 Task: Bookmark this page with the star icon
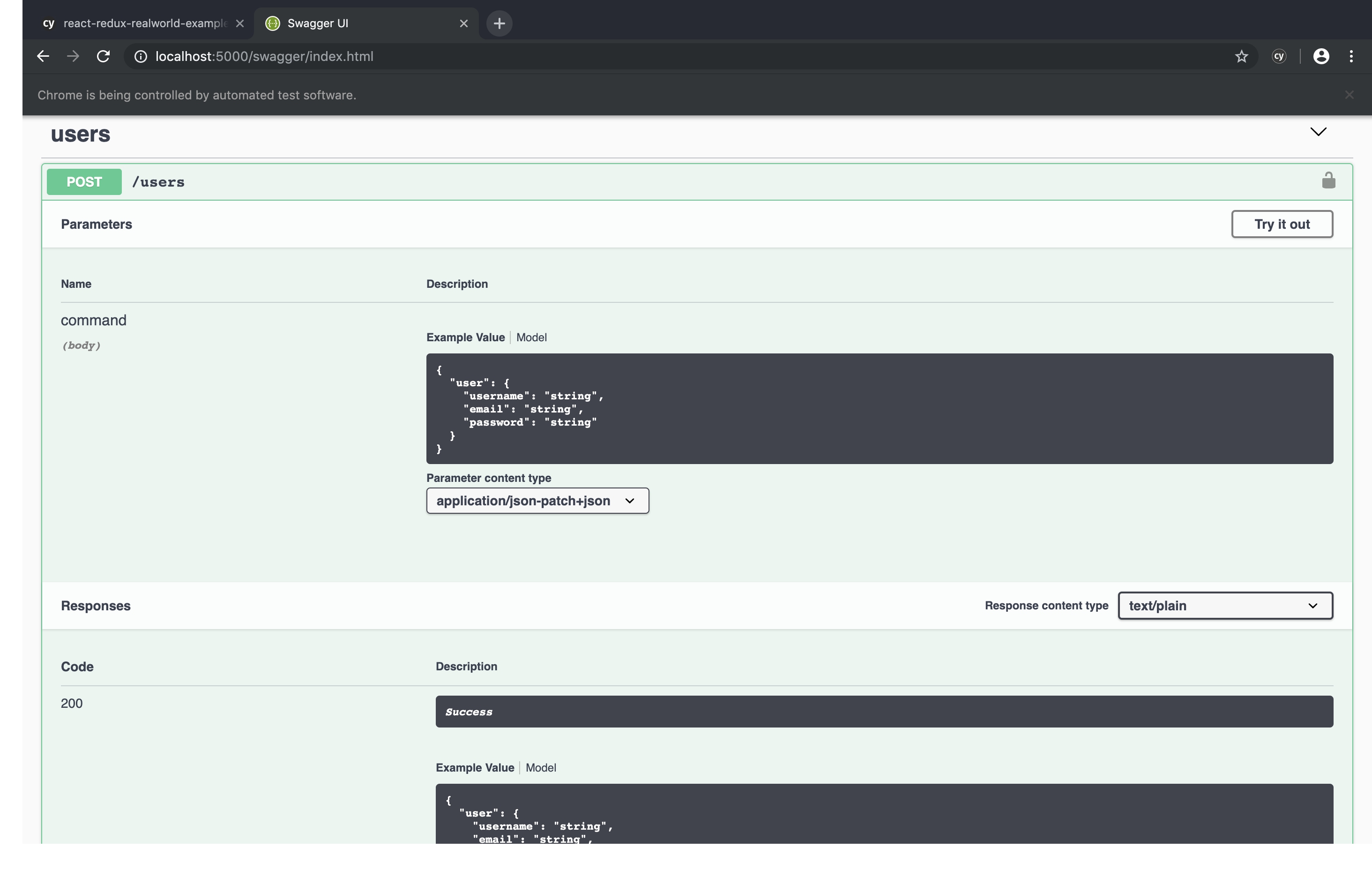1242,56
